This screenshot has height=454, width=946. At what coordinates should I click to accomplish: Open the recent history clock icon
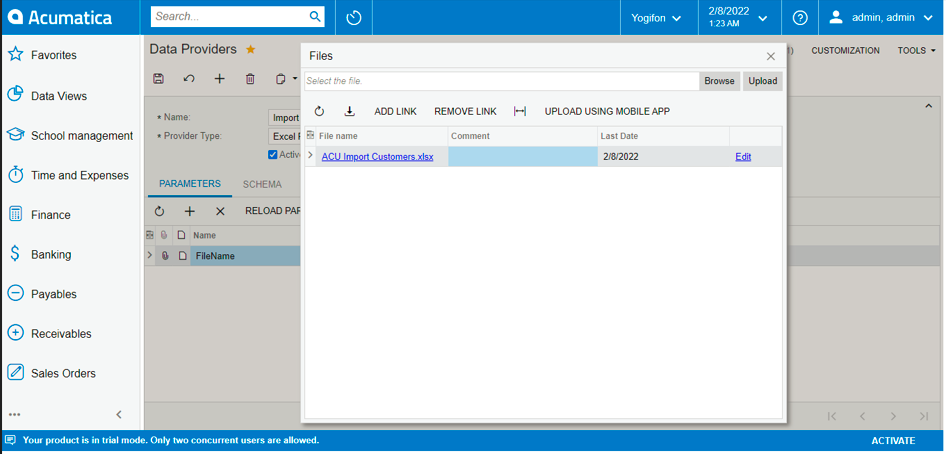pos(354,17)
